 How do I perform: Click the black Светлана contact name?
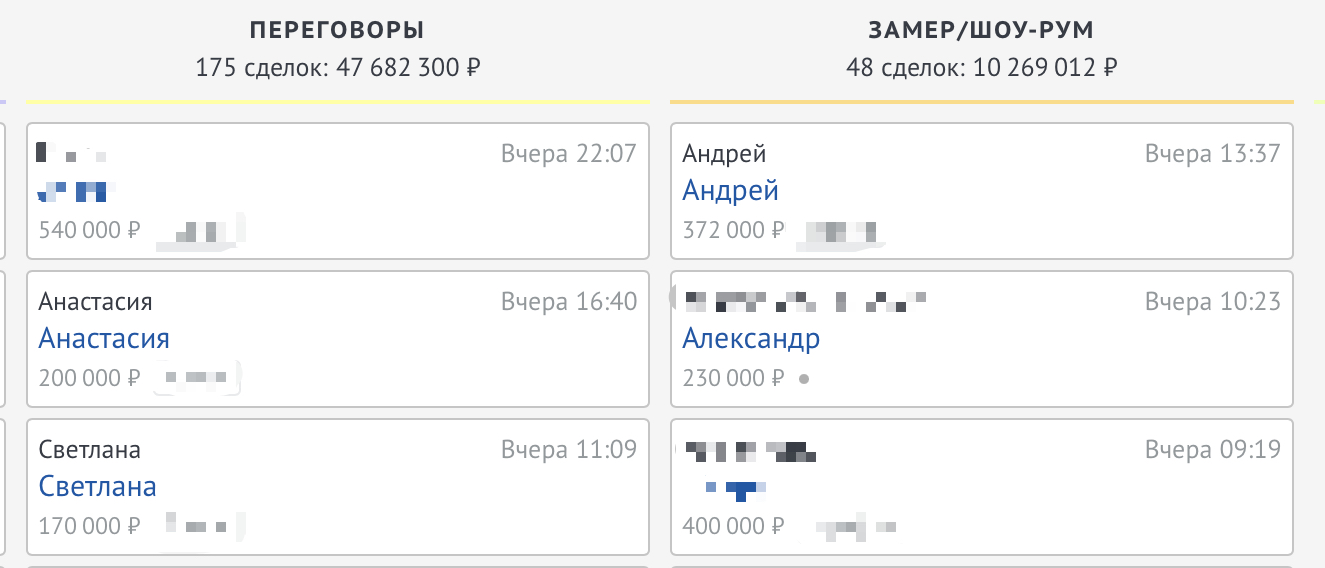89,450
